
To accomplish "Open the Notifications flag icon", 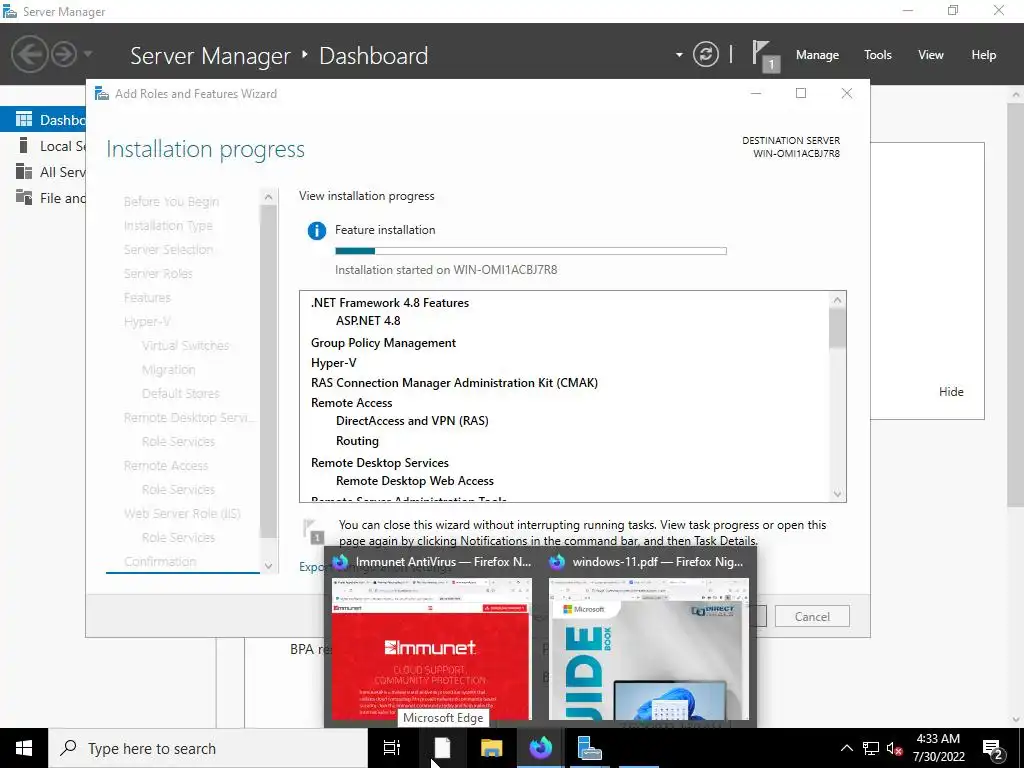I will coord(765,55).
